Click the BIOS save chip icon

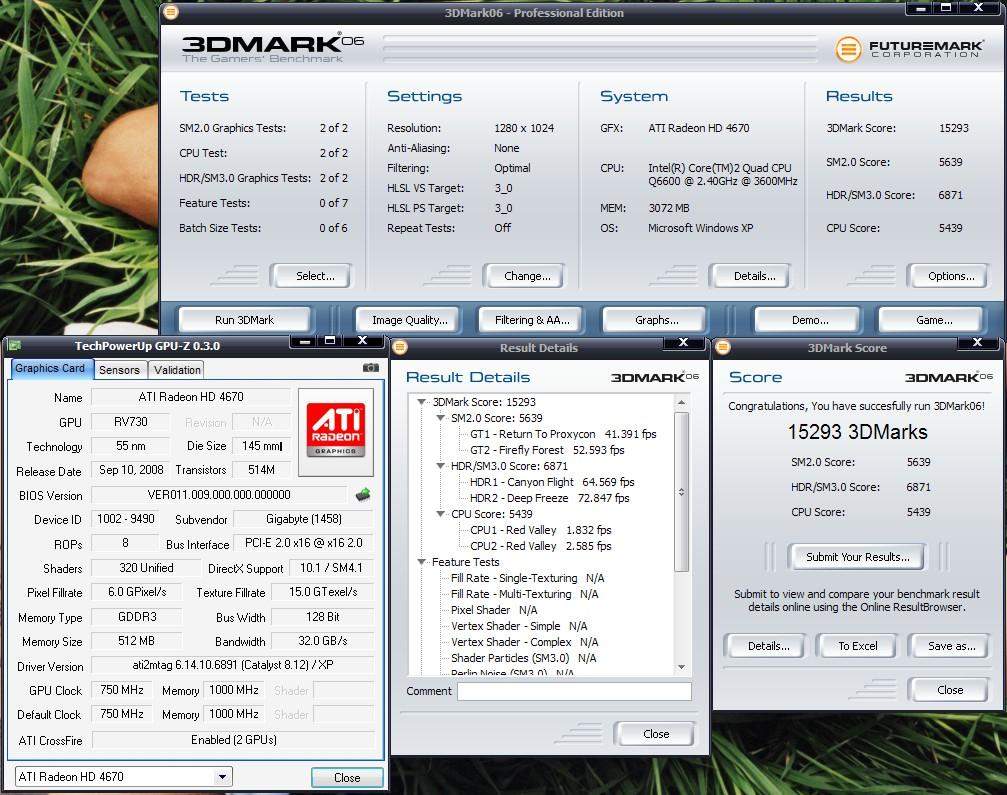pyautogui.click(x=363, y=494)
